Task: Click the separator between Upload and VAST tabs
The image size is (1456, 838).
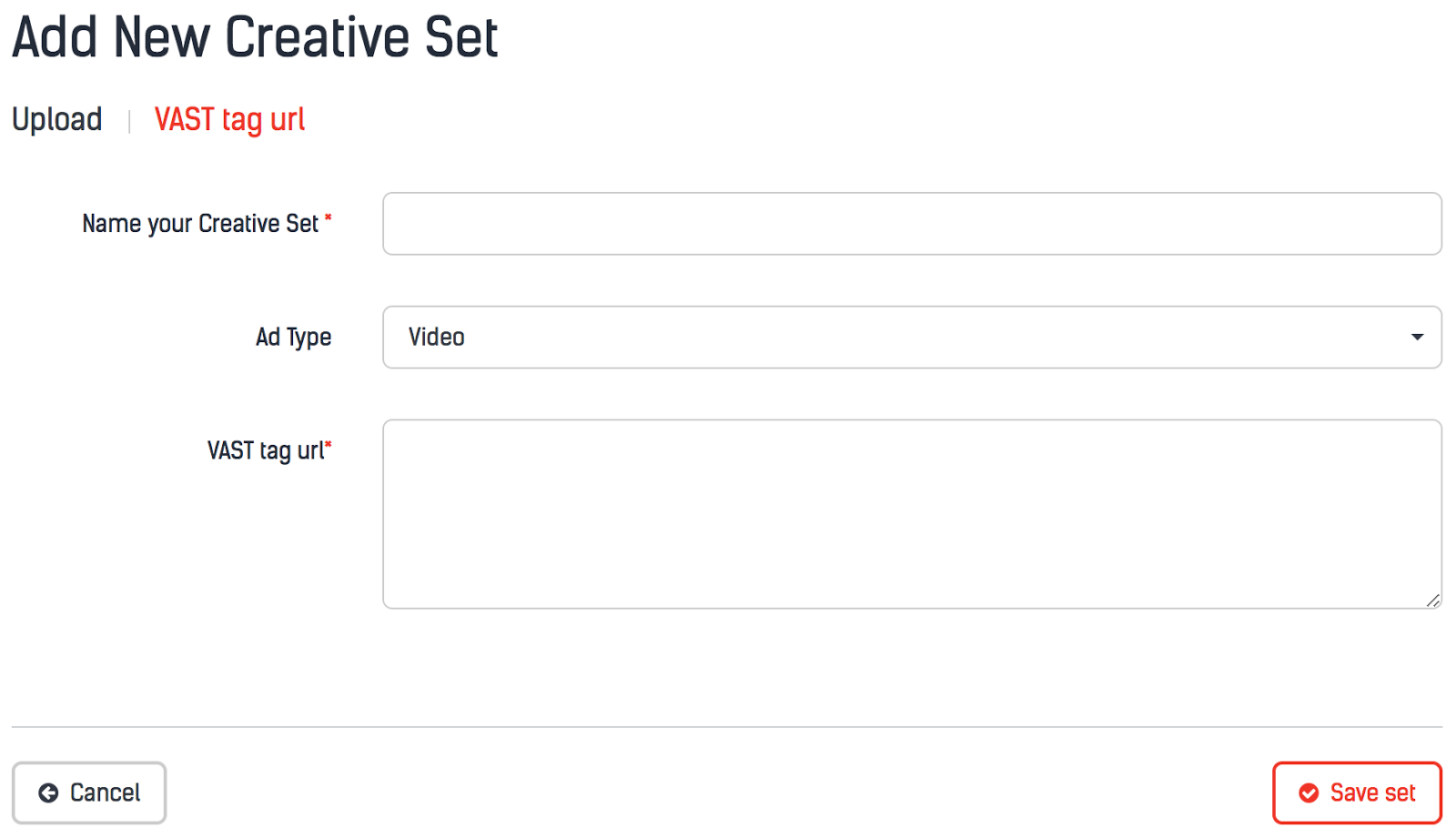Action: pyautogui.click(x=129, y=121)
